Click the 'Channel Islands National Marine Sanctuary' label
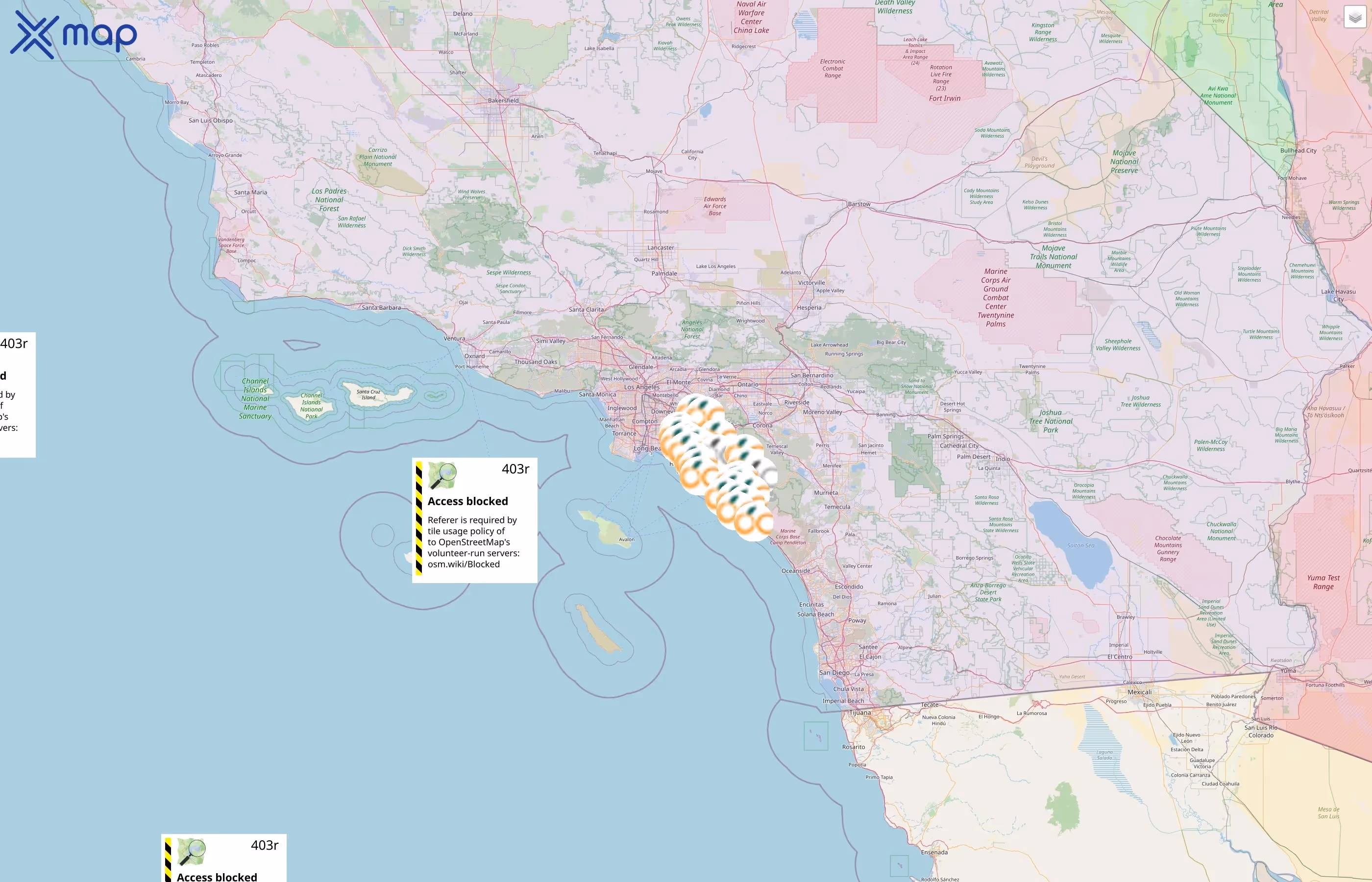This screenshot has height=882, width=1372. pos(255,399)
